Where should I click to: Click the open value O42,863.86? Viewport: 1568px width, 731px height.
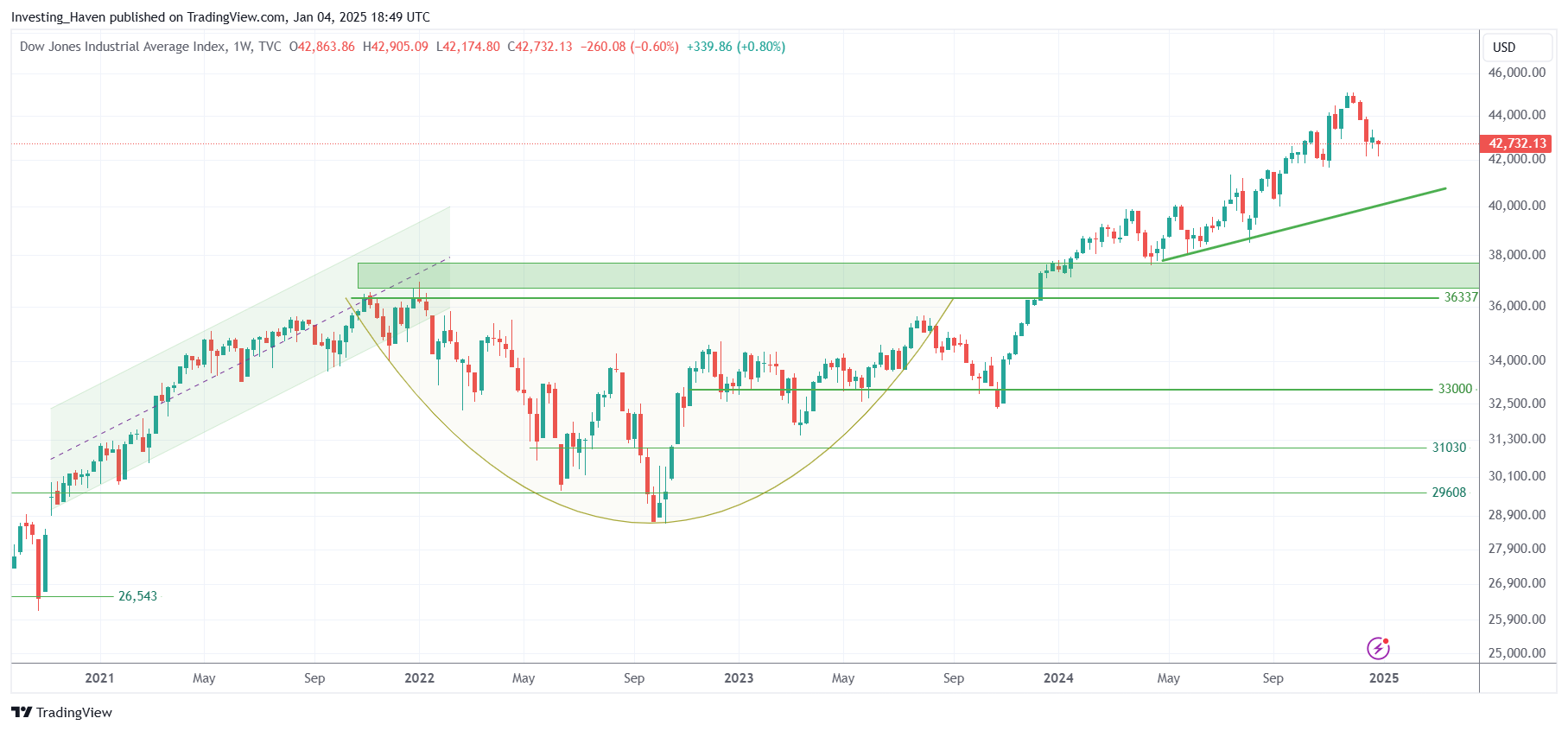(321, 47)
